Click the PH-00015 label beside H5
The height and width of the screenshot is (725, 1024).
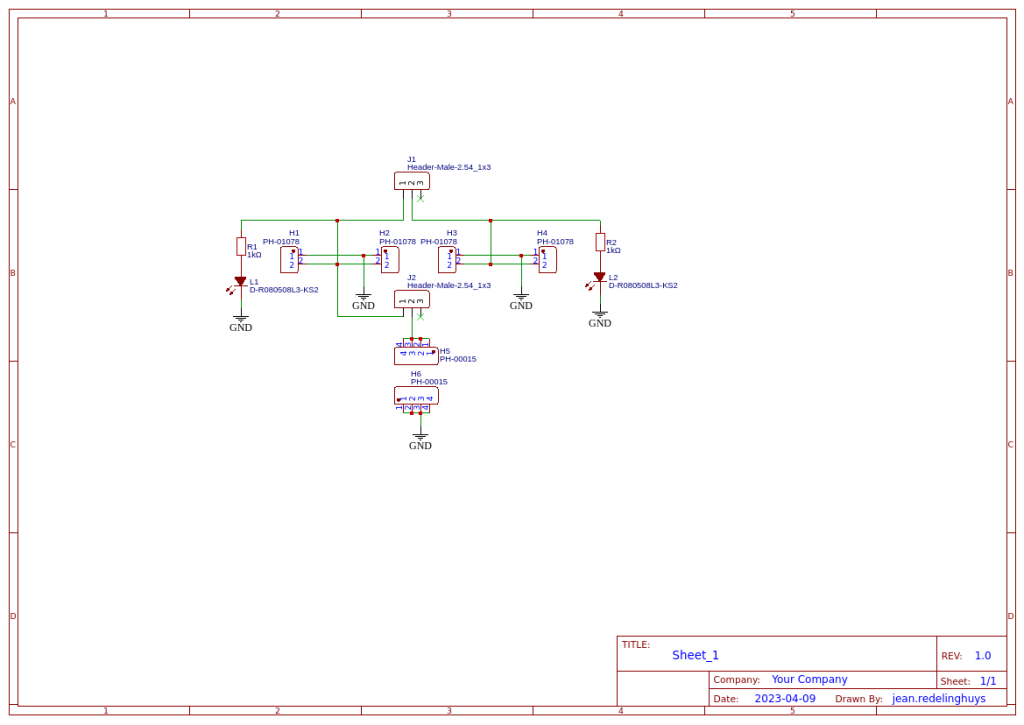(458, 359)
